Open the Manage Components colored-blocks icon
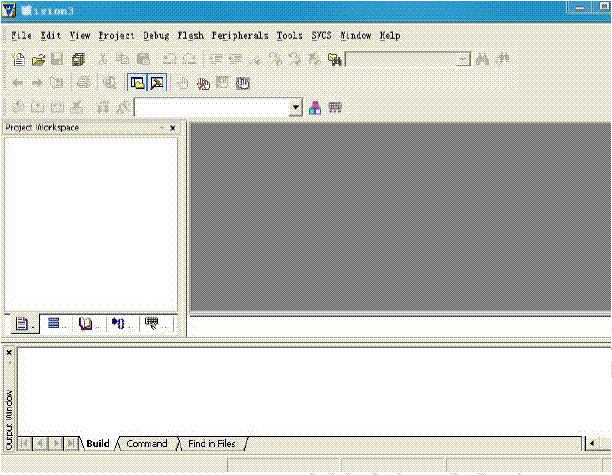612x475 pixels. pos(315,107)
